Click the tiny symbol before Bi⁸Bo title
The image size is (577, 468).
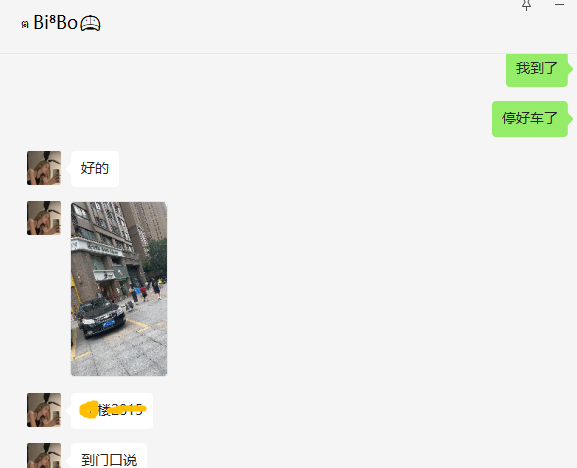tap(25, 25)
